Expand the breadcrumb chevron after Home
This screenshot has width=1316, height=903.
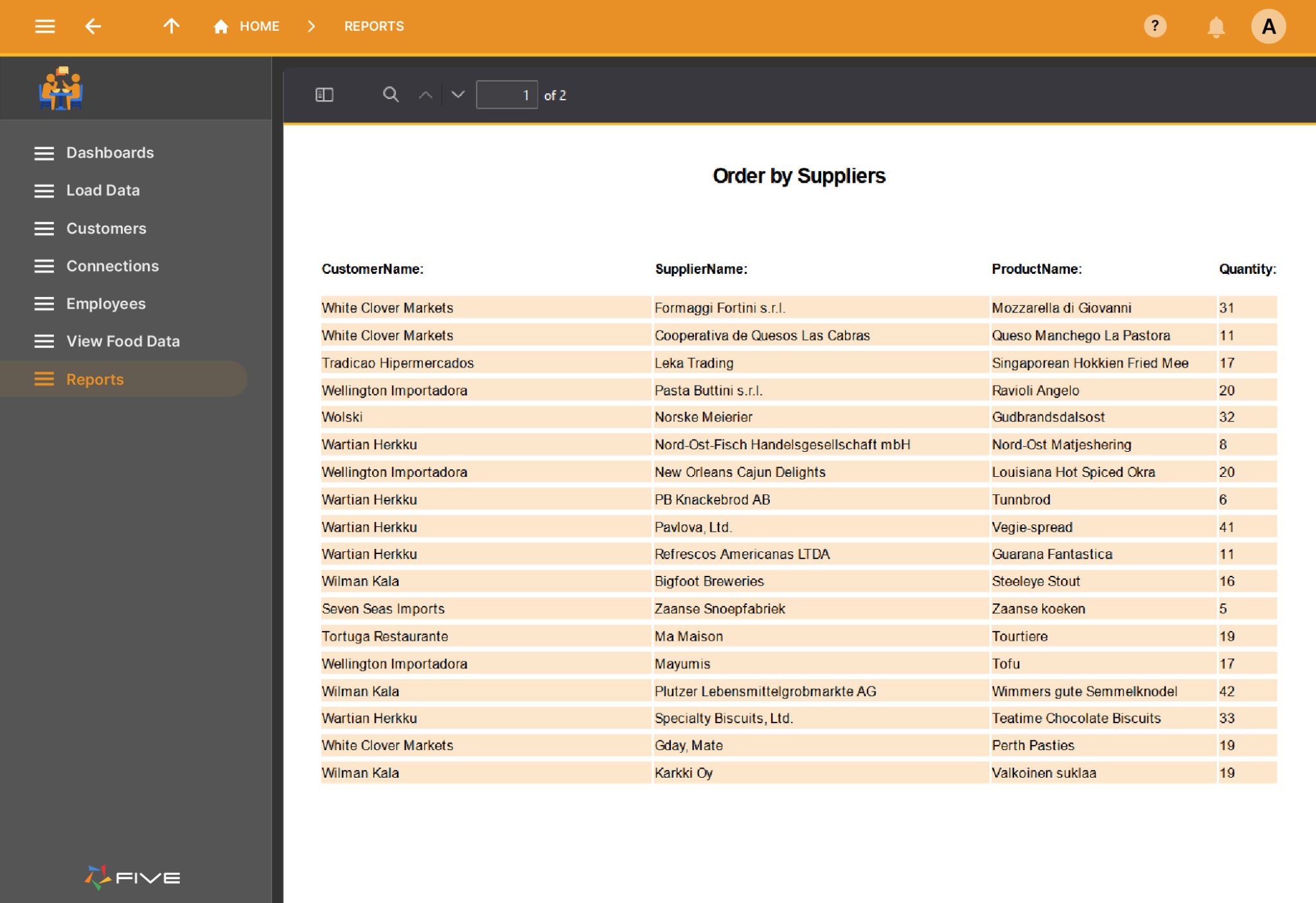pyautogui.click(x=311, y=26)
